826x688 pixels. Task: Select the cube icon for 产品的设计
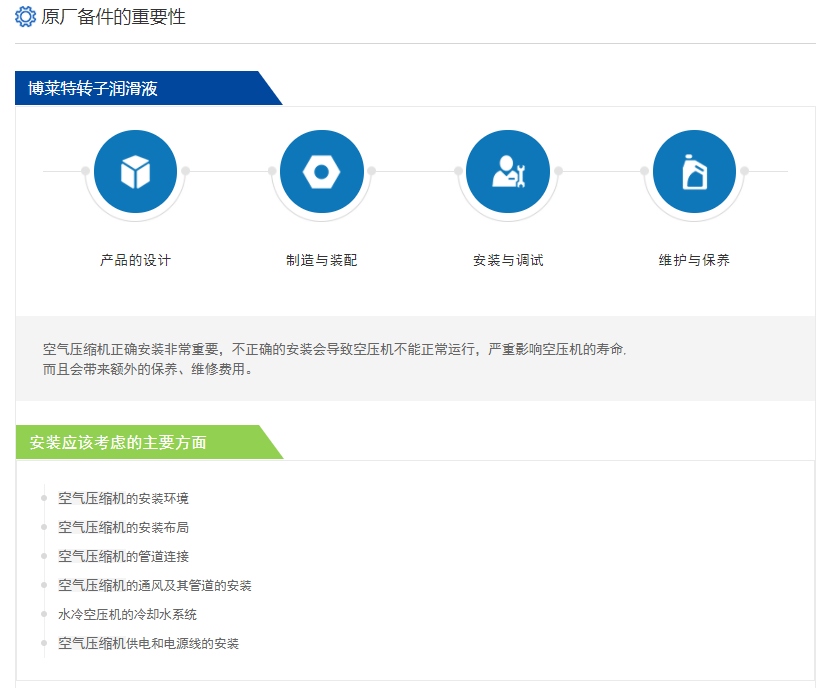135,172
